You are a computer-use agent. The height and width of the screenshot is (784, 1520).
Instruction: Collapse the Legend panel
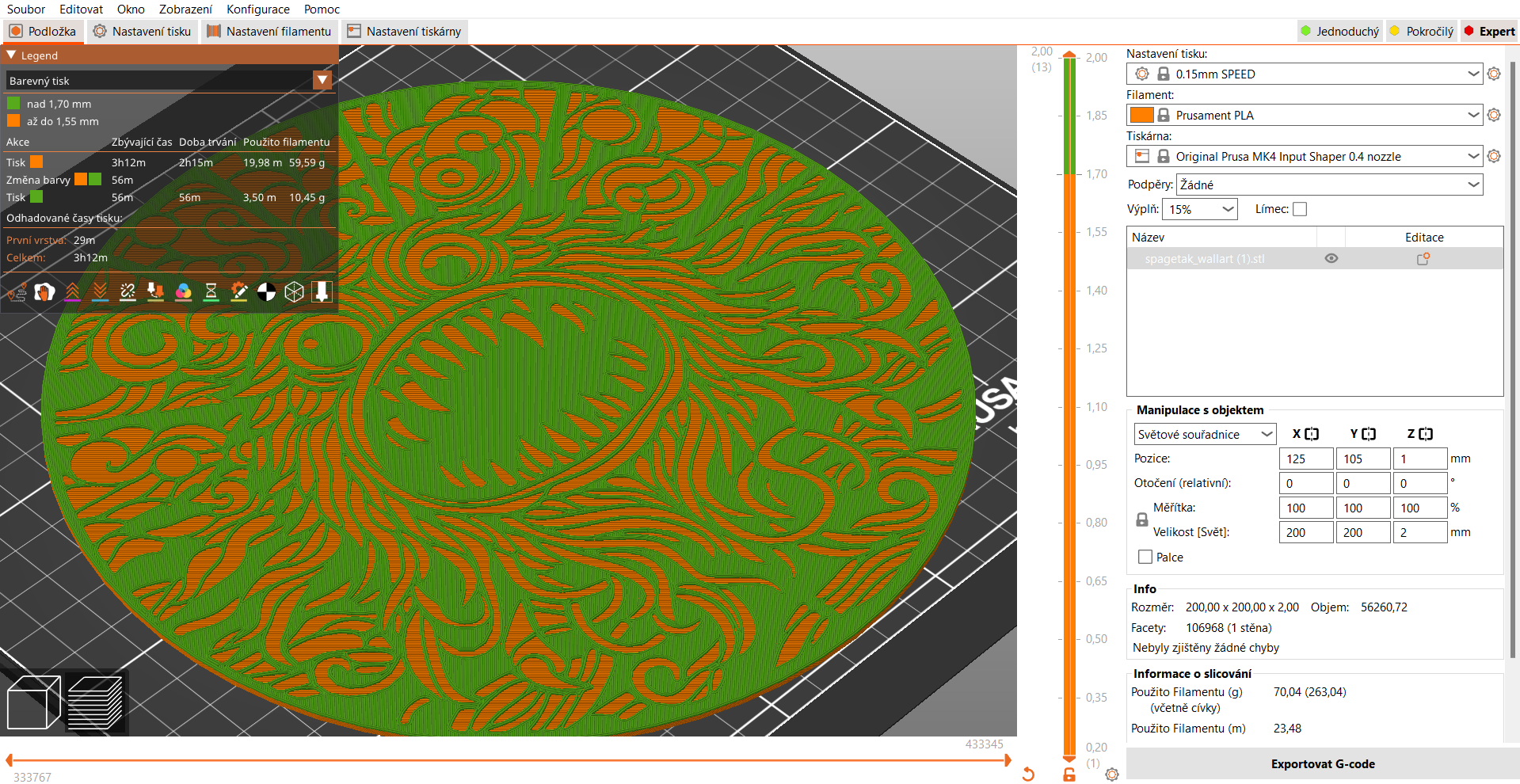pos(12,55)
